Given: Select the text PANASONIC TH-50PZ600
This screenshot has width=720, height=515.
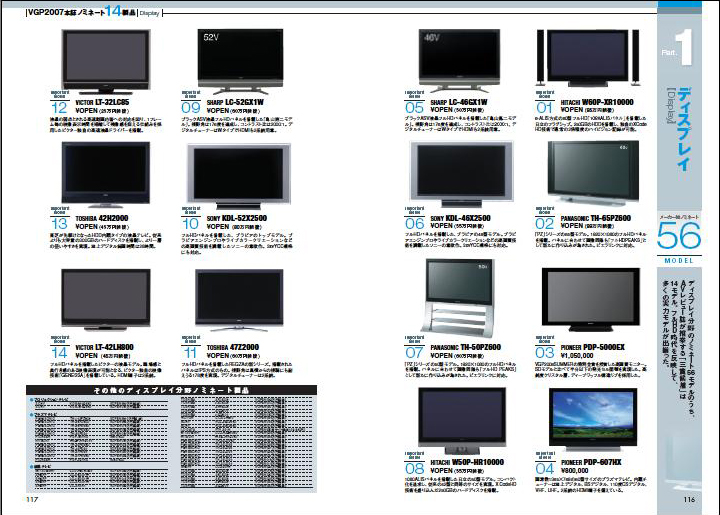Looking at the screenshot, I should (466, 347).
